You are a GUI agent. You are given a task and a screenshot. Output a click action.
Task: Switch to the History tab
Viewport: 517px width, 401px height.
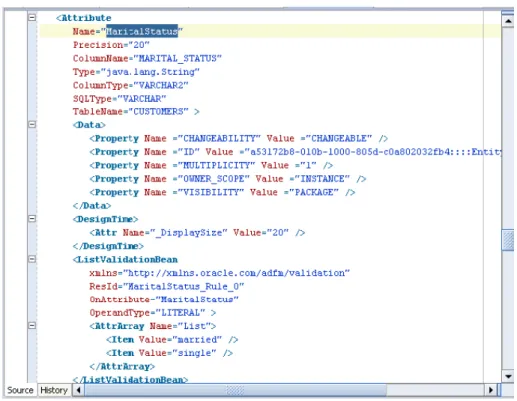click(54, 390)
